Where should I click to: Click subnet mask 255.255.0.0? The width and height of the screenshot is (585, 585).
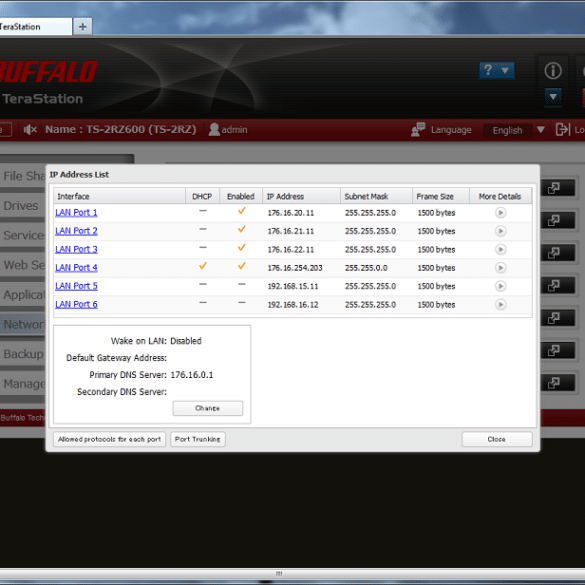[x=366, y=268]
